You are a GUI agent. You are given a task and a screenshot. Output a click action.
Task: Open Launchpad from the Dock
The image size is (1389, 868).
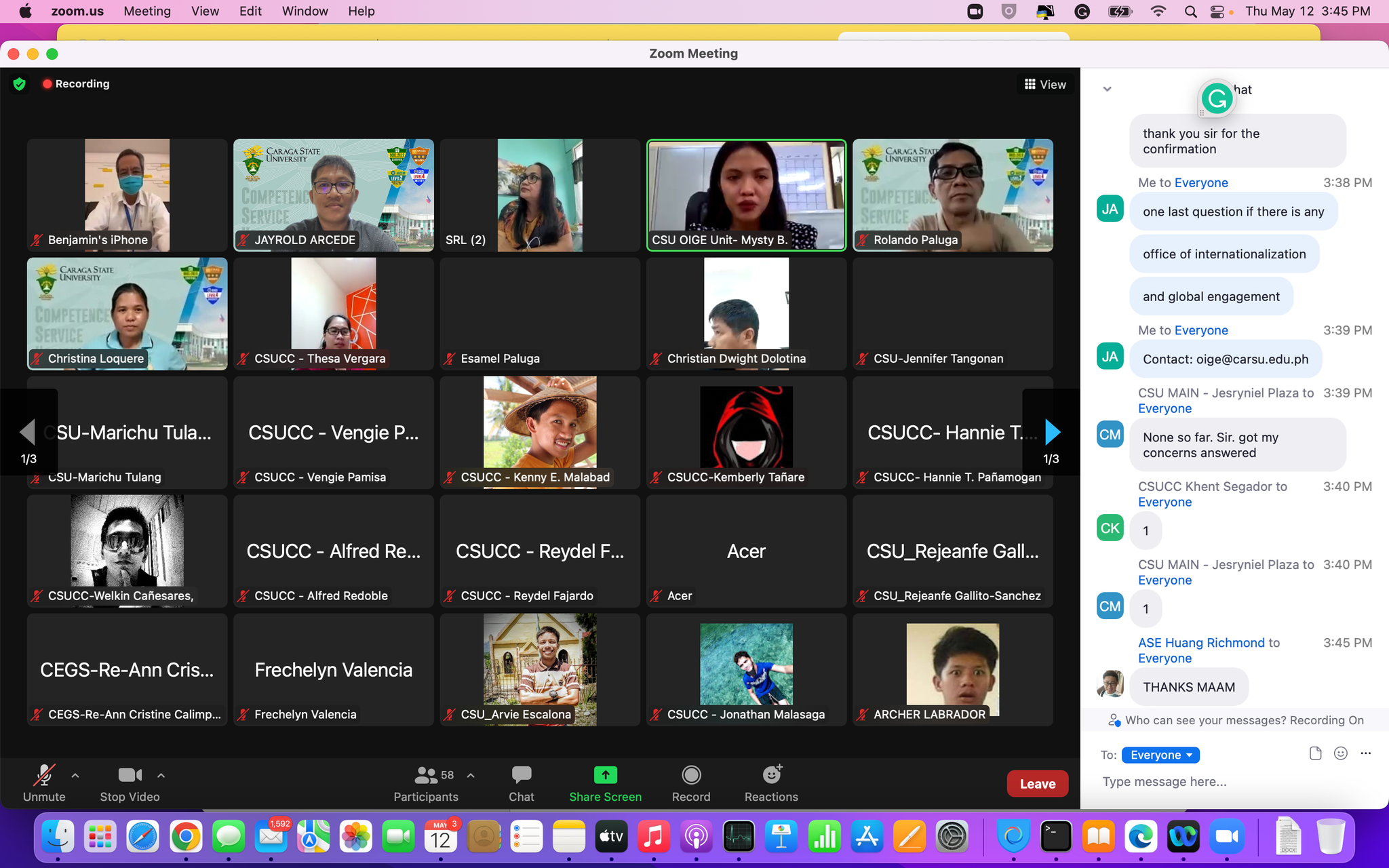click(100, 837)
